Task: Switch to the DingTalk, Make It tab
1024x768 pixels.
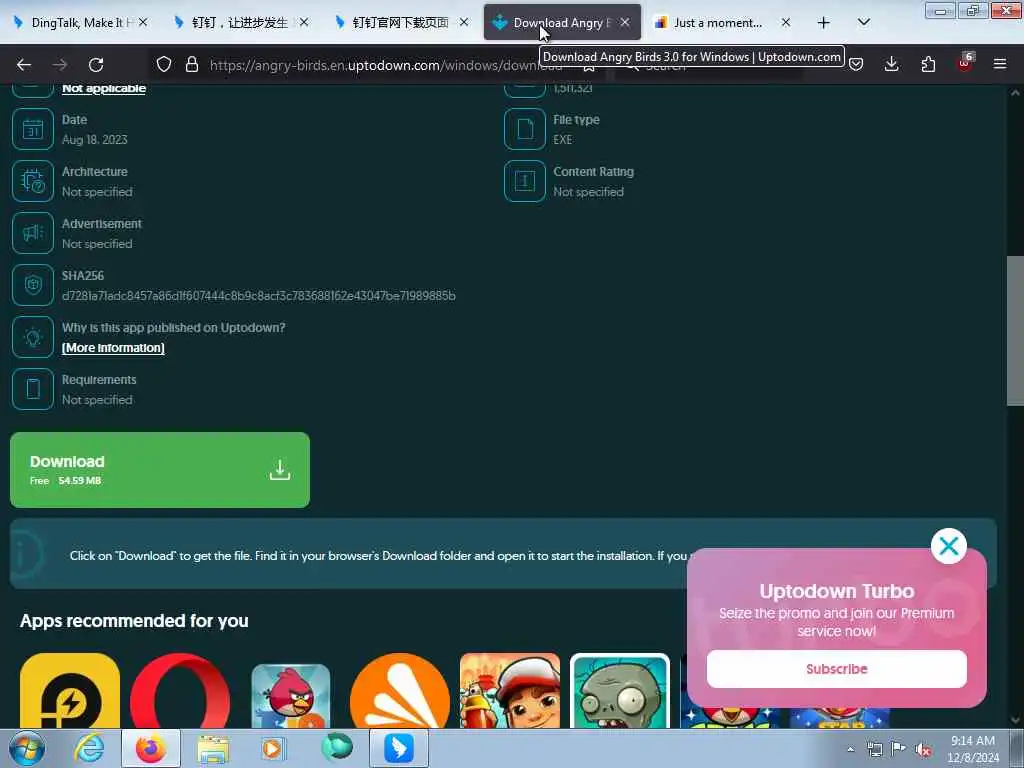Action: pos(82,23)
